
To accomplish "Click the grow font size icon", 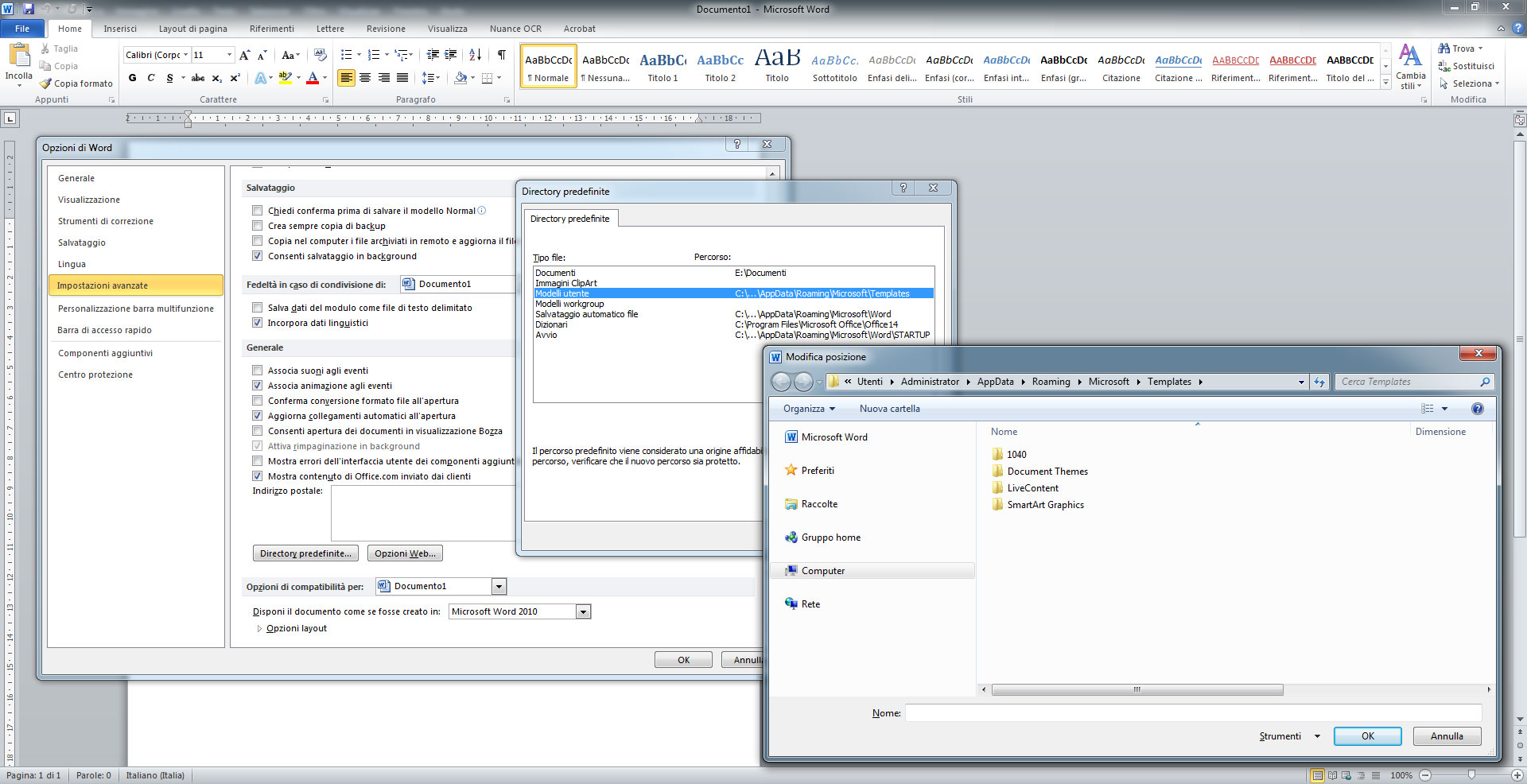I will (x=244, y=55).
